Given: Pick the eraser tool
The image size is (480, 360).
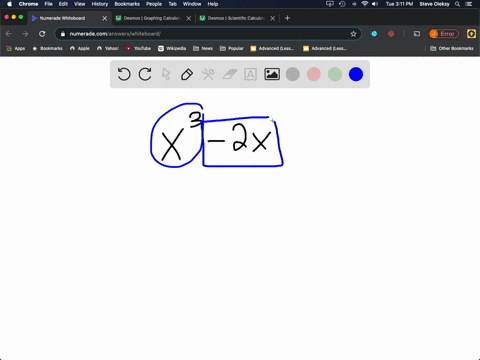Looking at the screenshot, I should [229, 74].
